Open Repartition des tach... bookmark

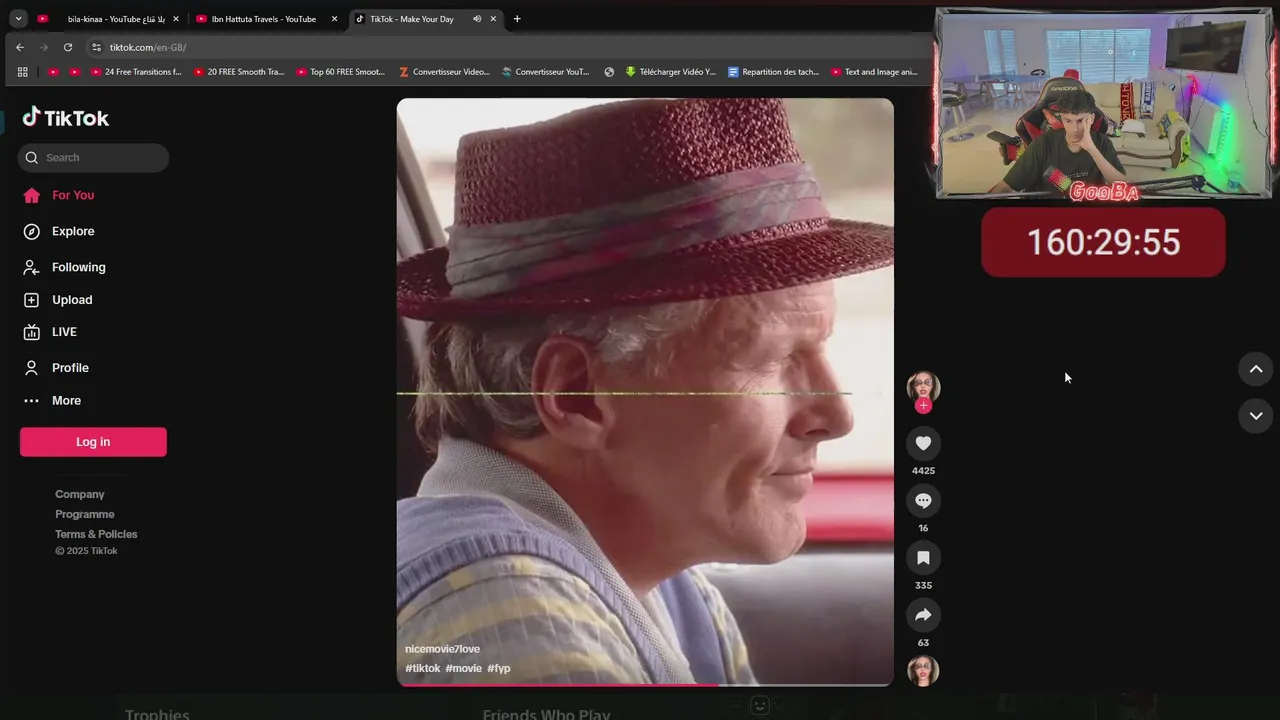pyautogui.click(x=774, y=72)
